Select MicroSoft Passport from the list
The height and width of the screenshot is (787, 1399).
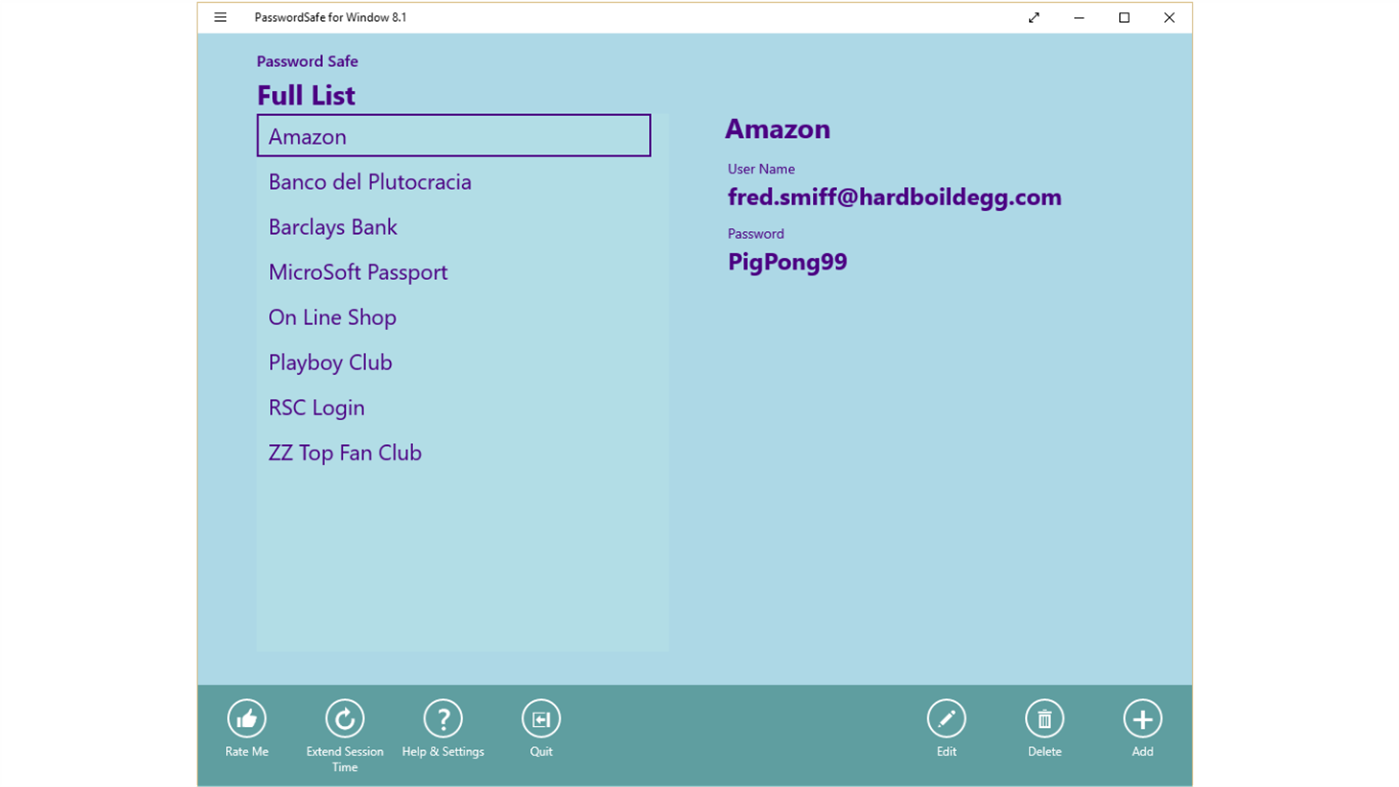(357, 272)
